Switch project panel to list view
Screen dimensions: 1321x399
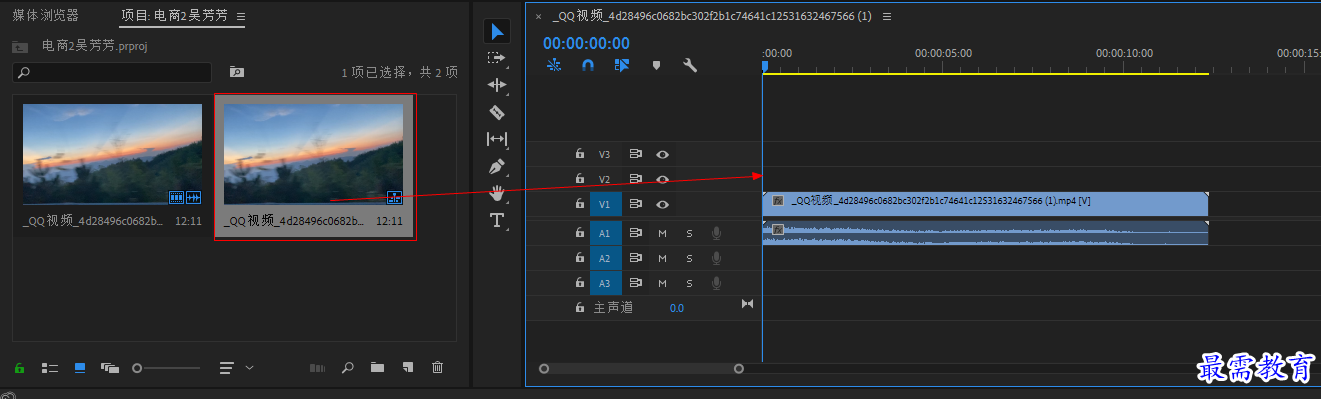tap(49, 368)
